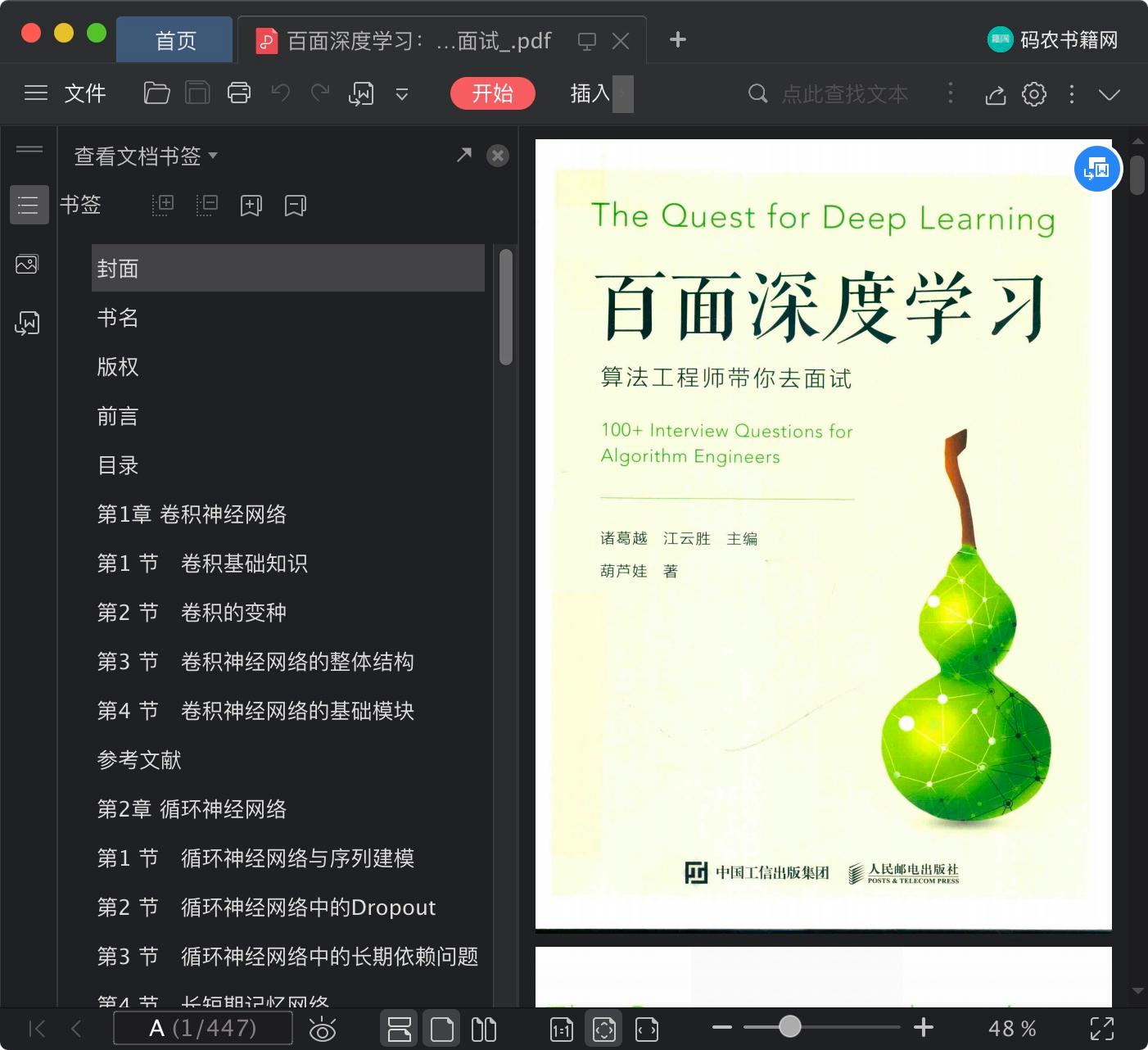Collapse the ribbon with the chevron

click(1110, 94)
